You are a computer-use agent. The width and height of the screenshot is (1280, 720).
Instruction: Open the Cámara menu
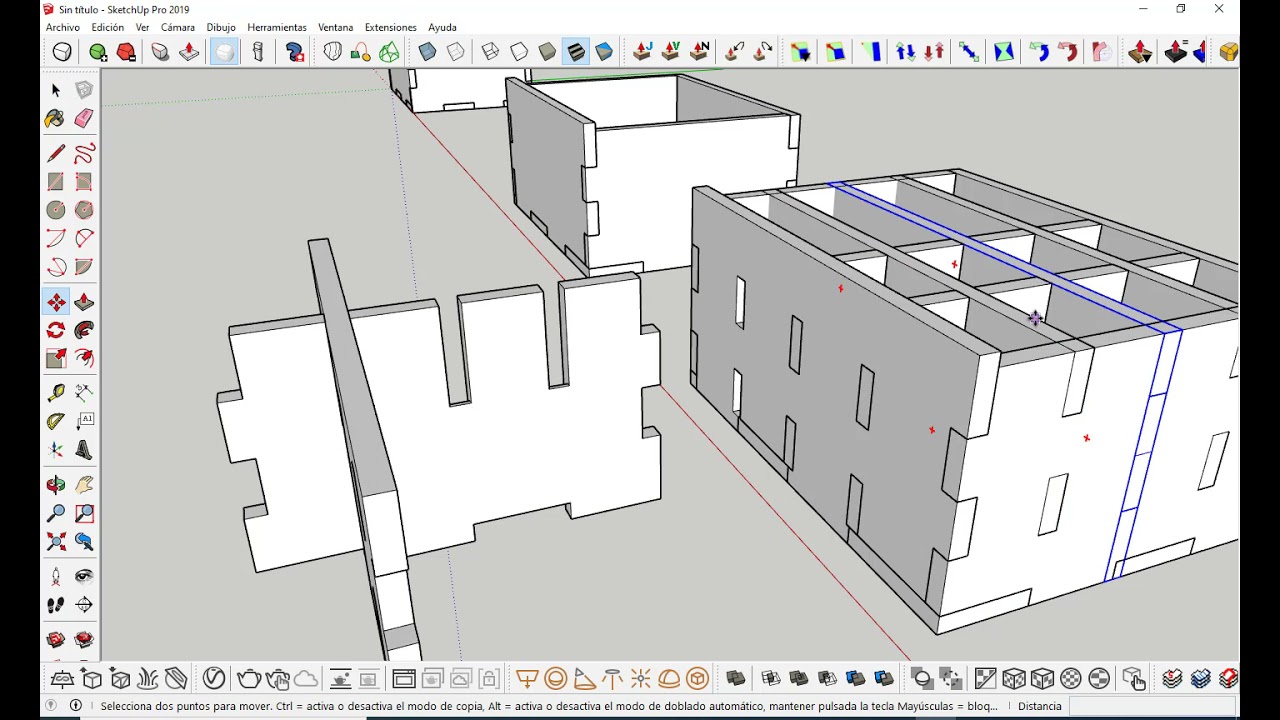178,27
